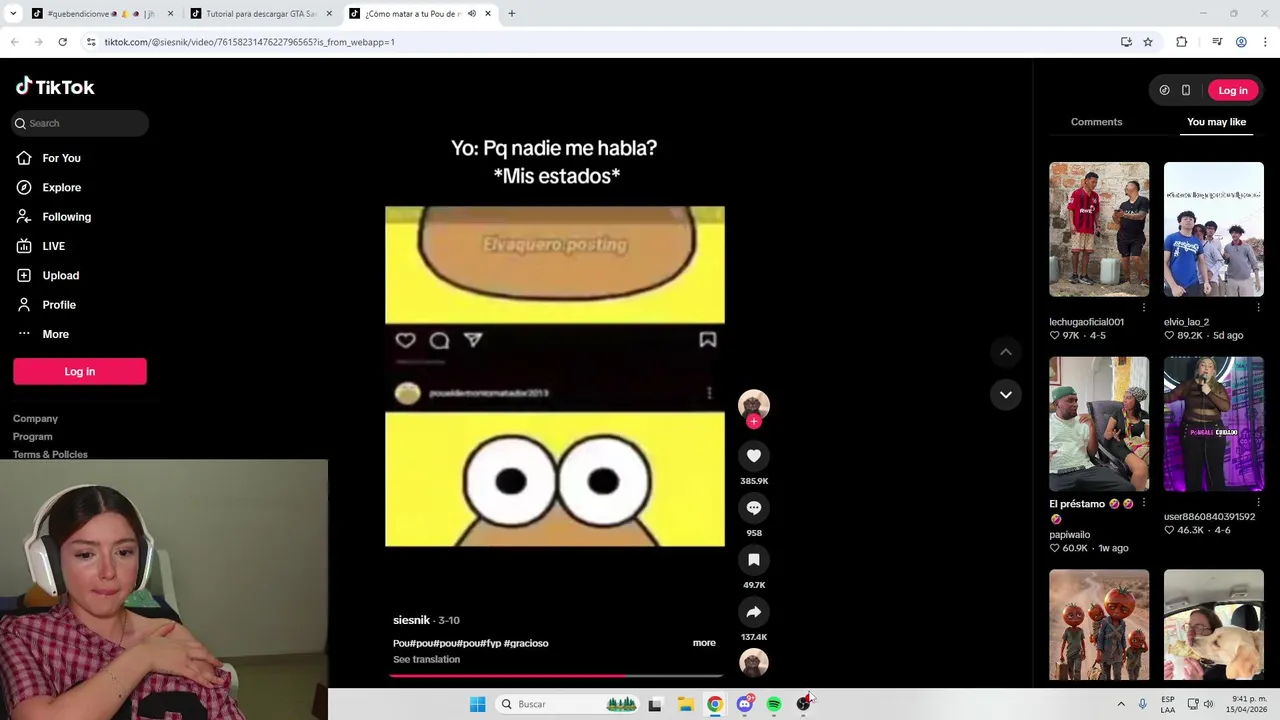Screen dimensions: 1280x720
Task: Seek in the red video progress bar
Action: click(555, 676)
